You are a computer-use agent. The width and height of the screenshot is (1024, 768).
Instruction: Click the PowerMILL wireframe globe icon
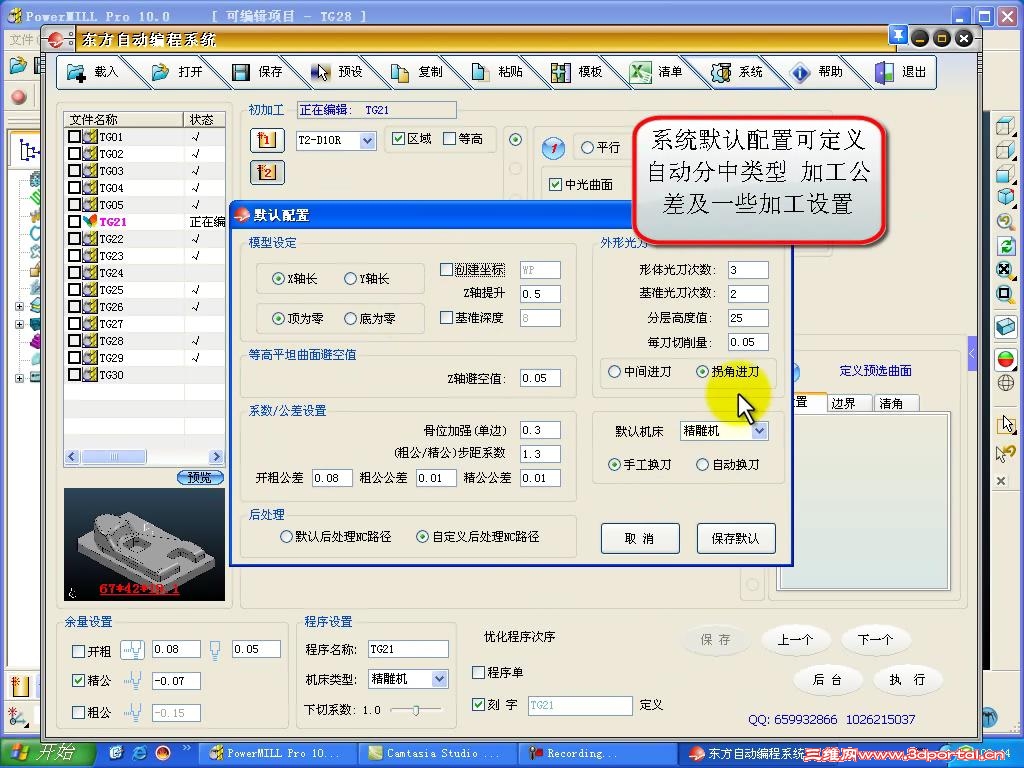(1006, 383)
